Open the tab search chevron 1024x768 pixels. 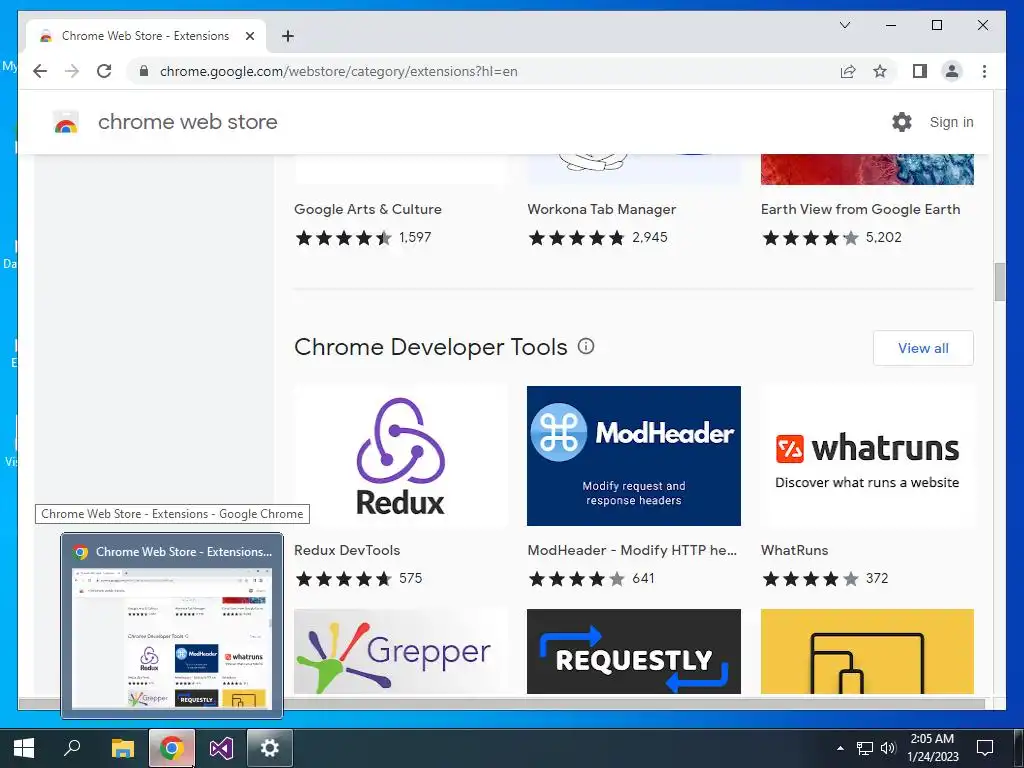[x=844, y=25]
